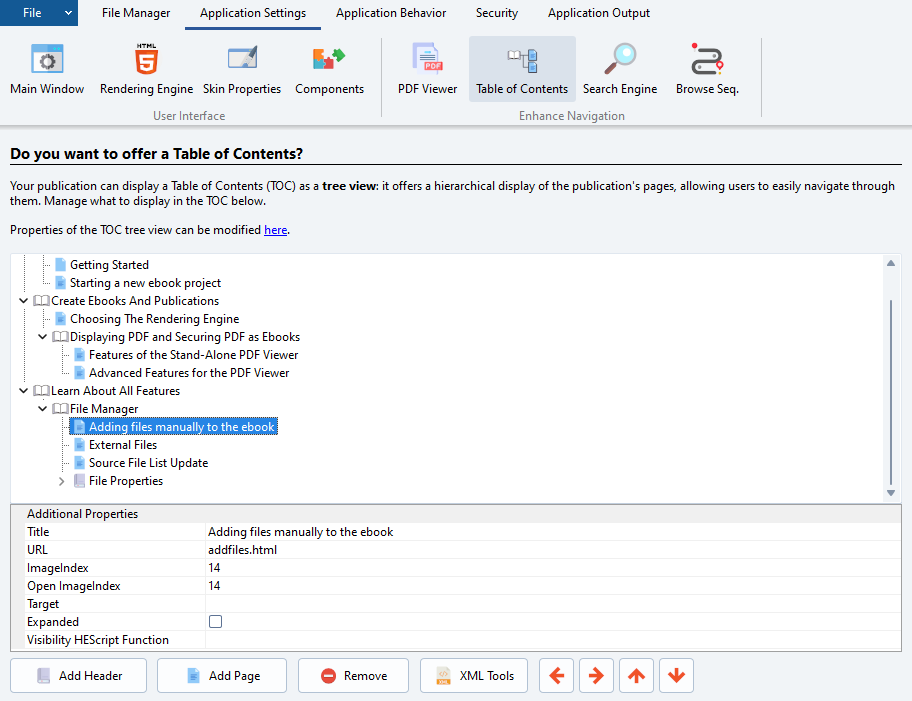
Task: Switch to the Application Behavior tab
Action: point(391,13)
